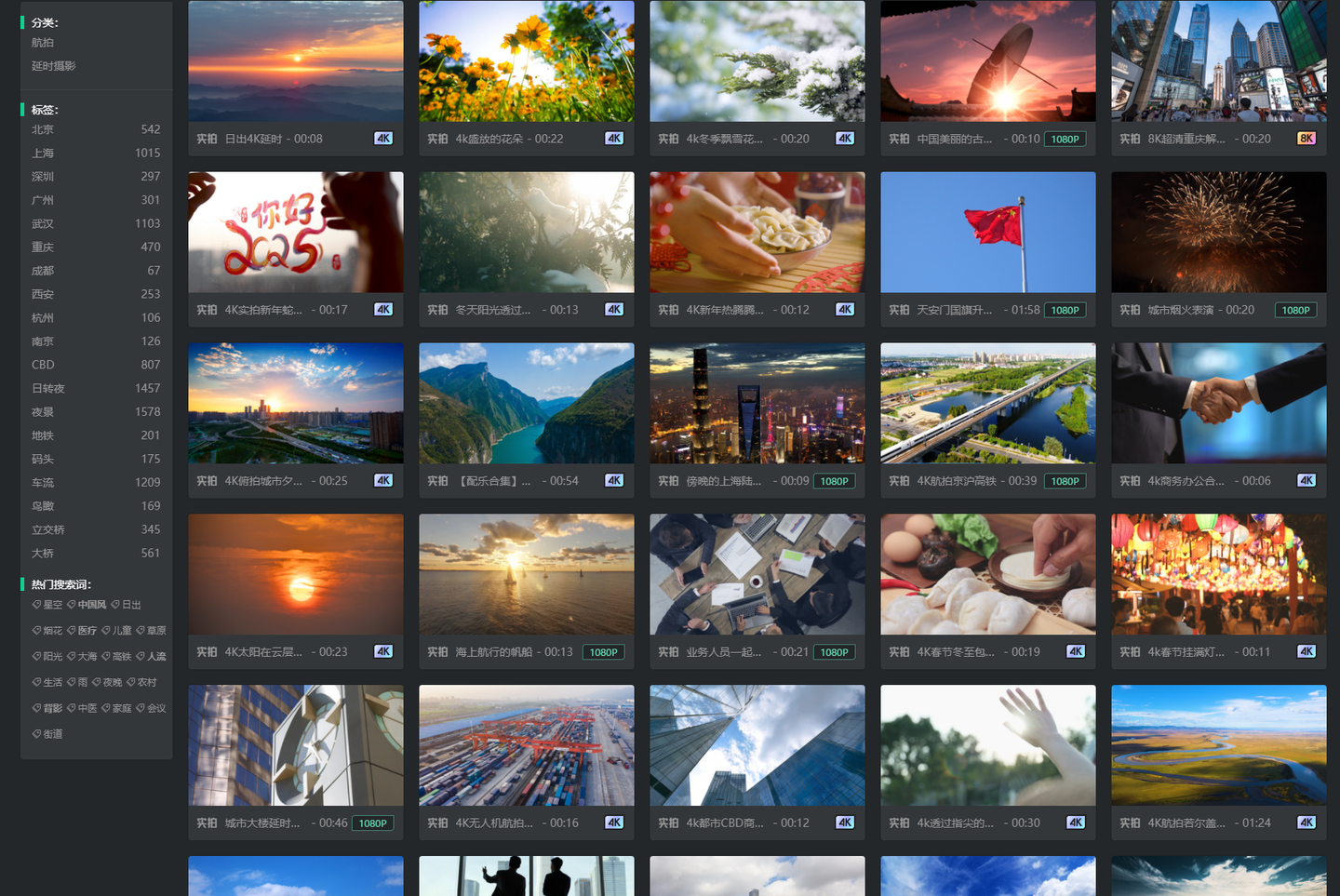Viewport: 1340px width, 896px height.
Task: Search hot keyword 高铁
Action: [x=116, y=657]
